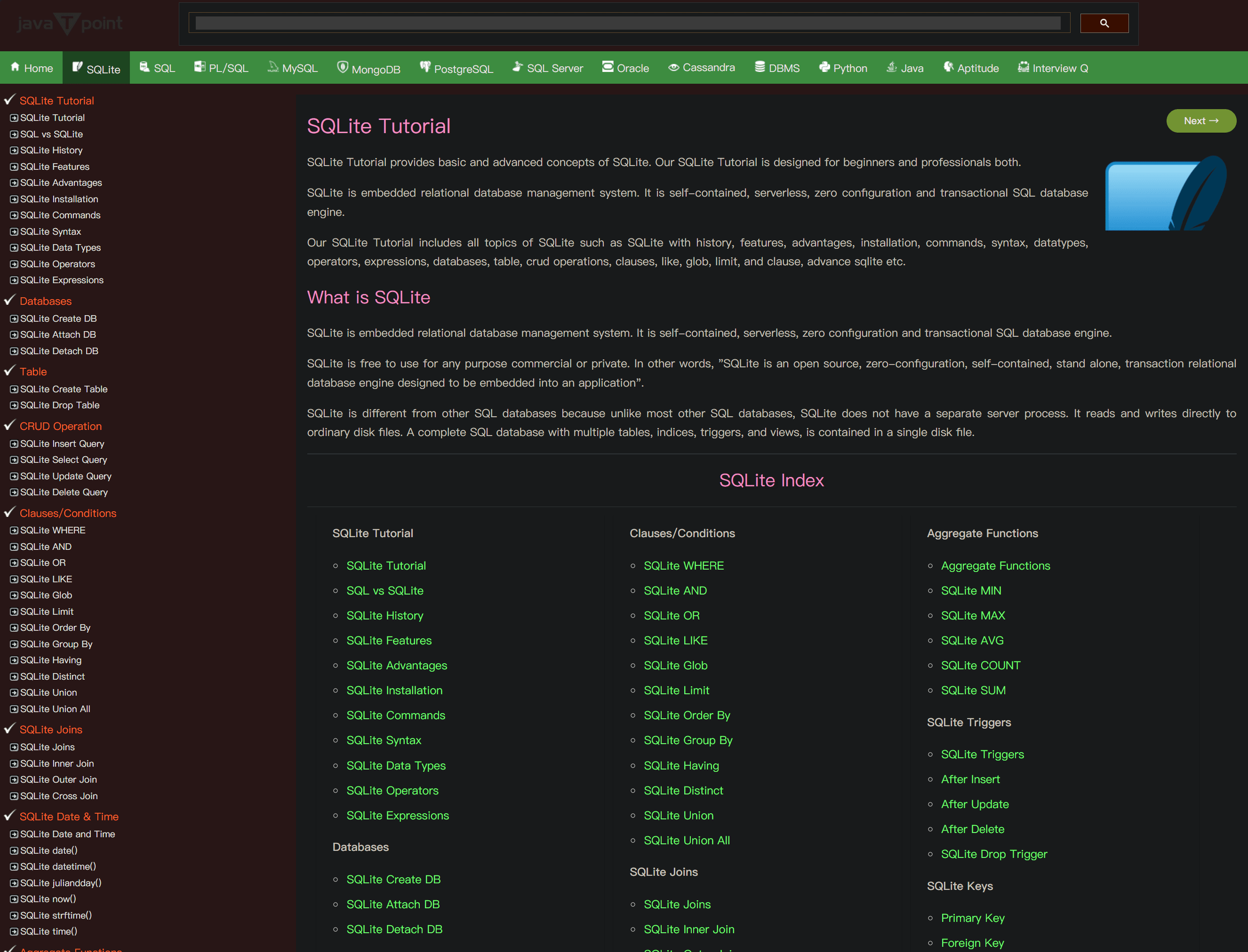The width and height of the screenshot is (1248, 952).
Task: Expand the SQLite Installation sidebar item
Action: tap(14, 199)
